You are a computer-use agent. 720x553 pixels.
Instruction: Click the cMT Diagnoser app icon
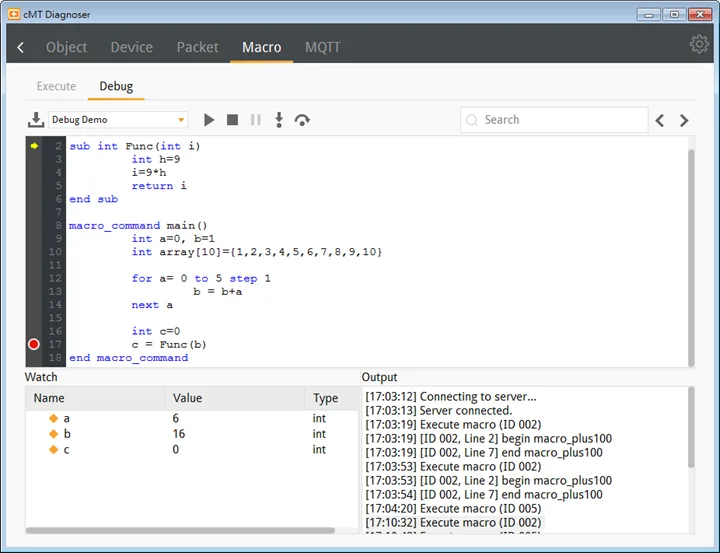[14, 14]
